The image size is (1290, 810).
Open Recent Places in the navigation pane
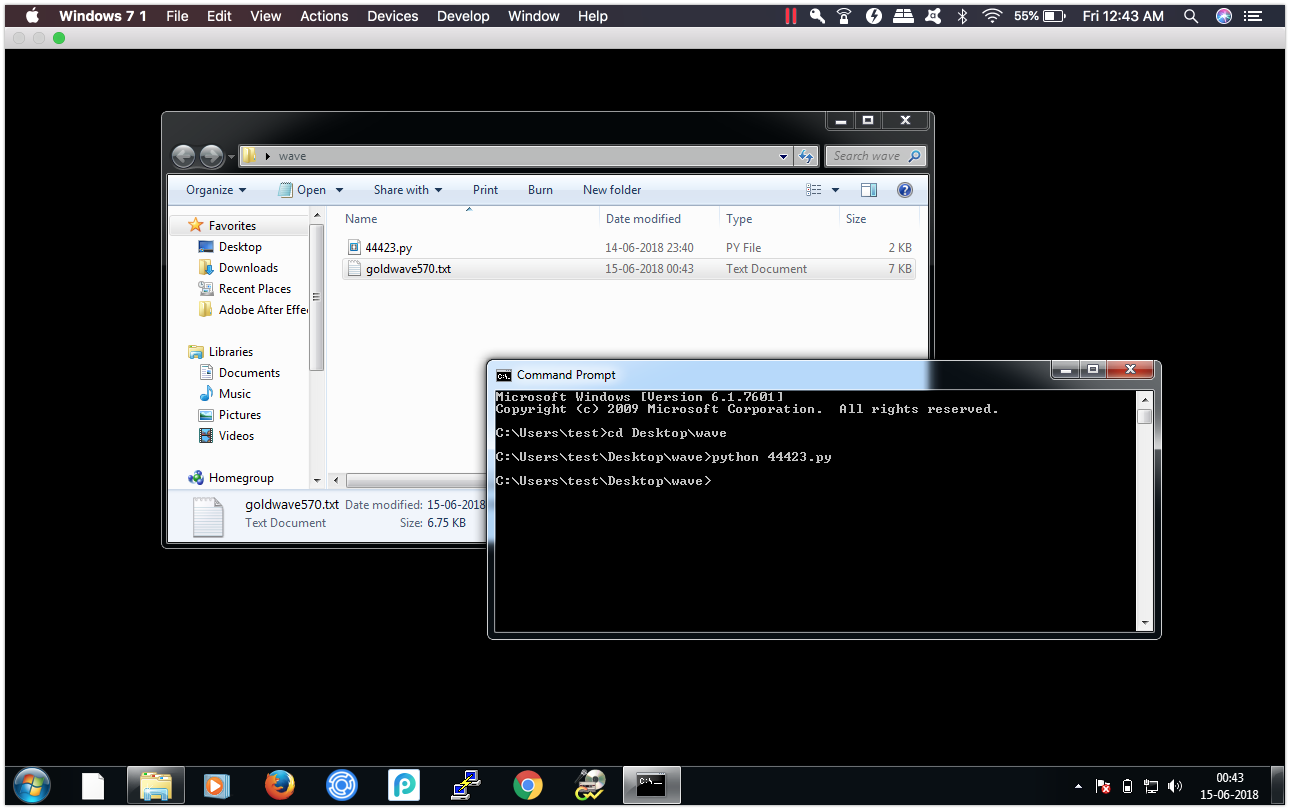[x=254, y=289]
